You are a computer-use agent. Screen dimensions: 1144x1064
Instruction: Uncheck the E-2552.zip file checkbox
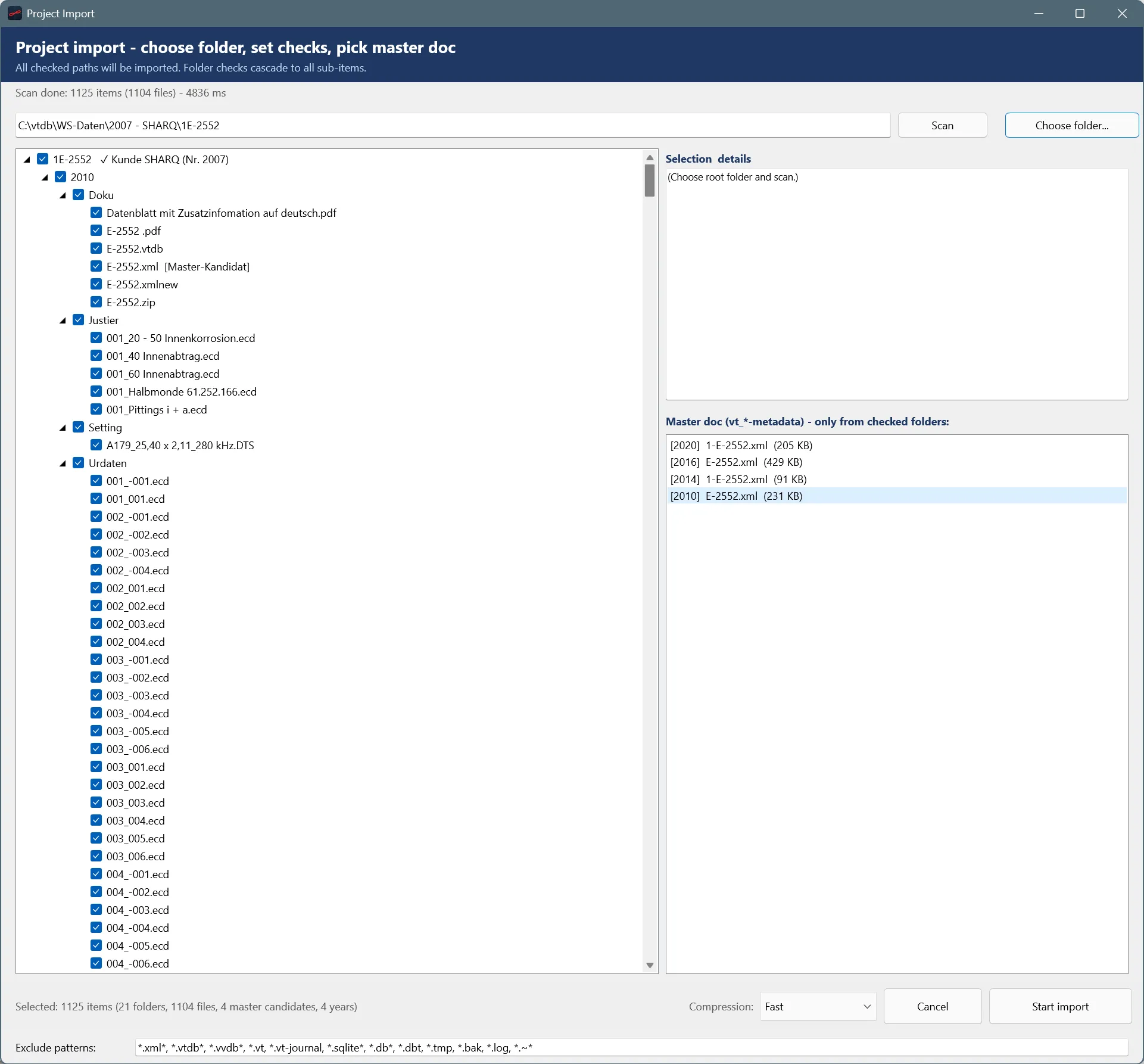(96, 302)
